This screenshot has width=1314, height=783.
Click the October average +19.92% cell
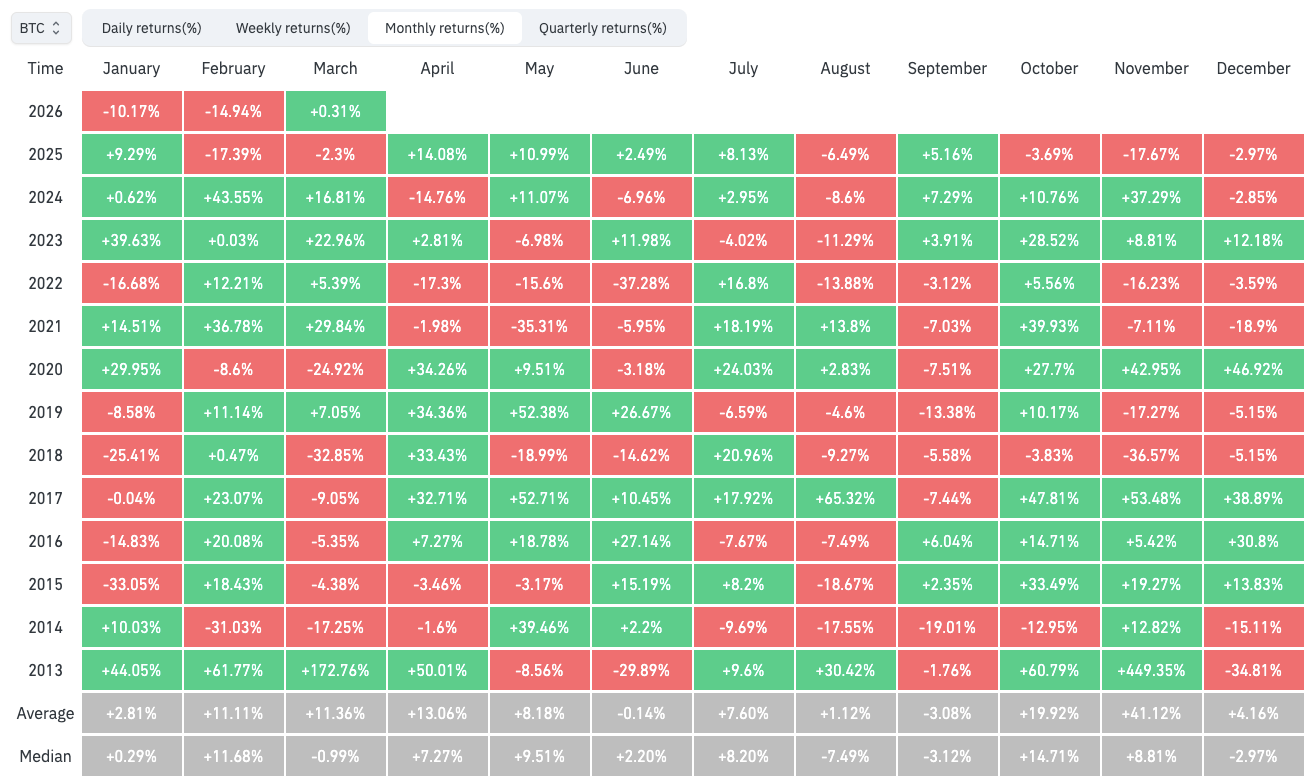click(x=1049, y=713)
